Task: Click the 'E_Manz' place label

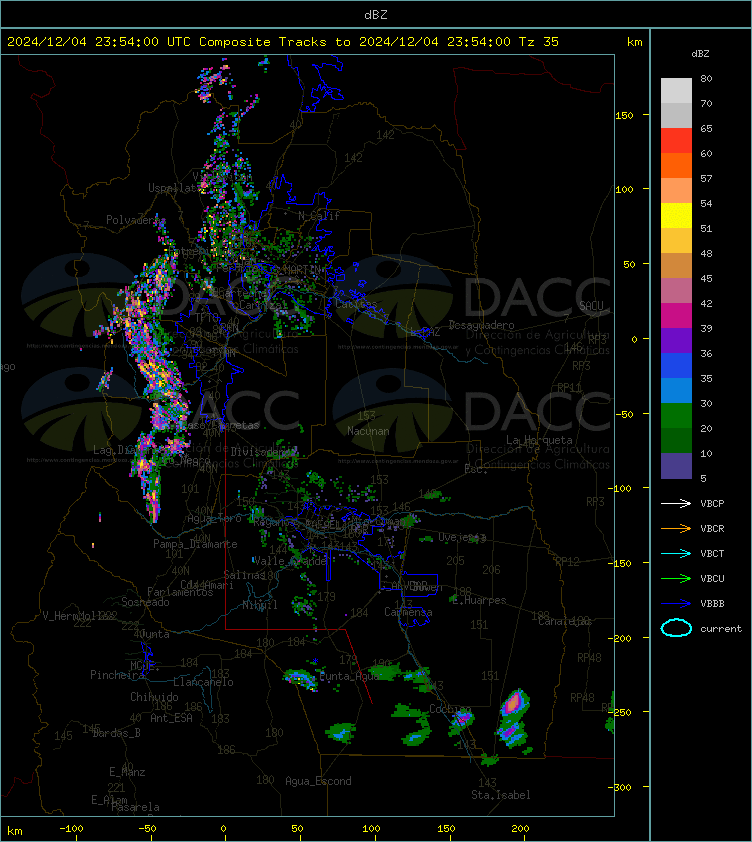Action: [x=127, y=772]
